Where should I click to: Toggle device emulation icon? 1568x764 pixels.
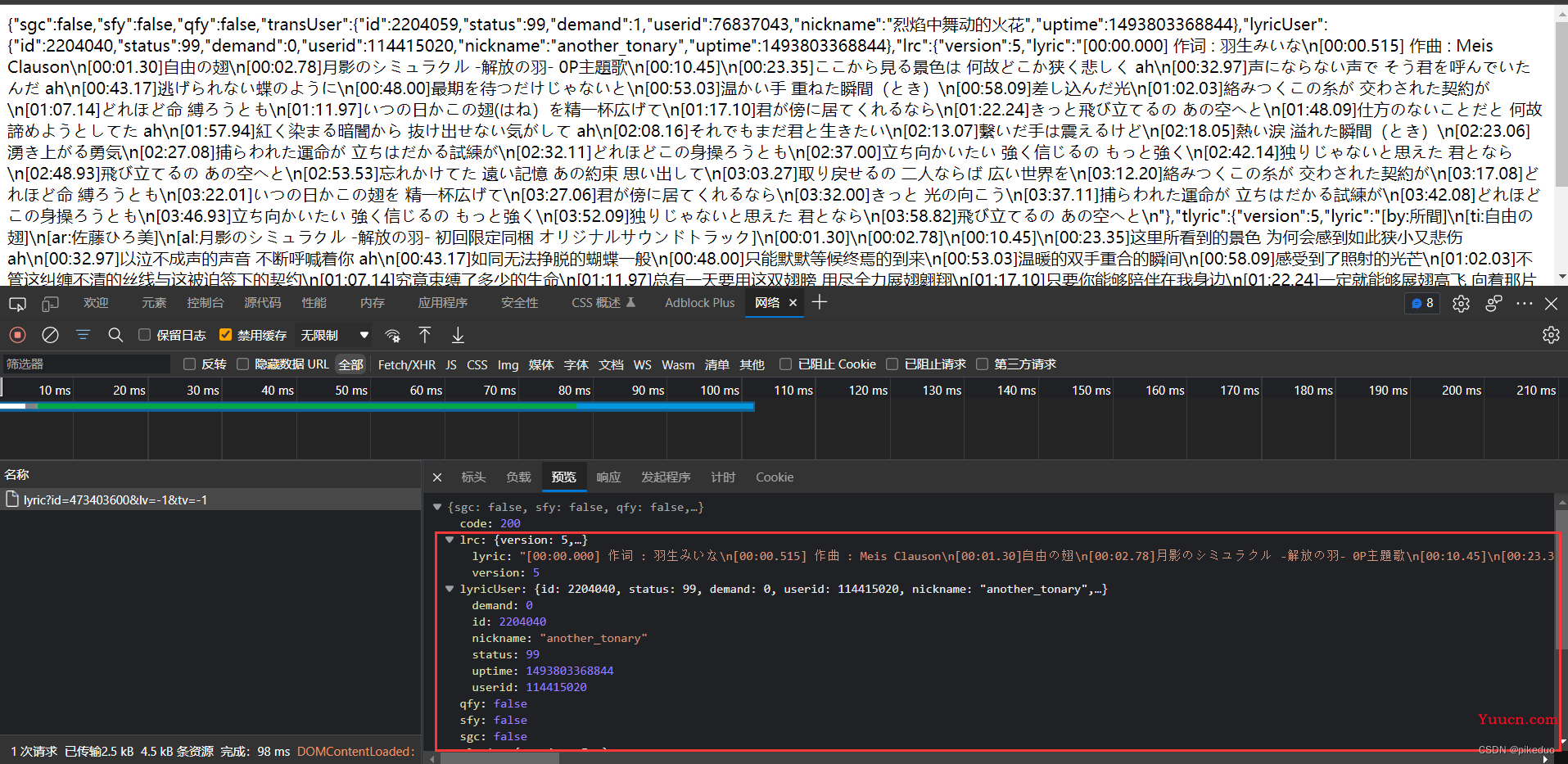[50, 304]
